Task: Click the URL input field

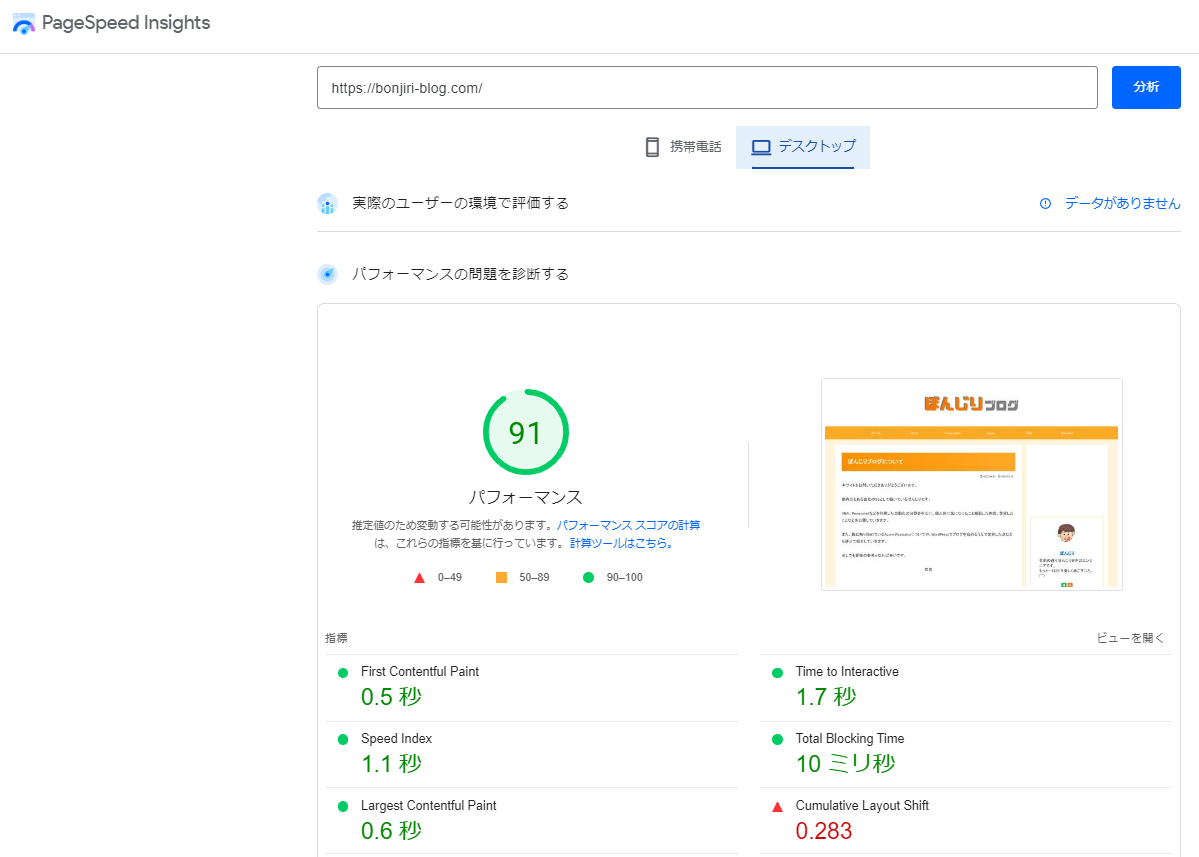Action: tap(707, 87)
